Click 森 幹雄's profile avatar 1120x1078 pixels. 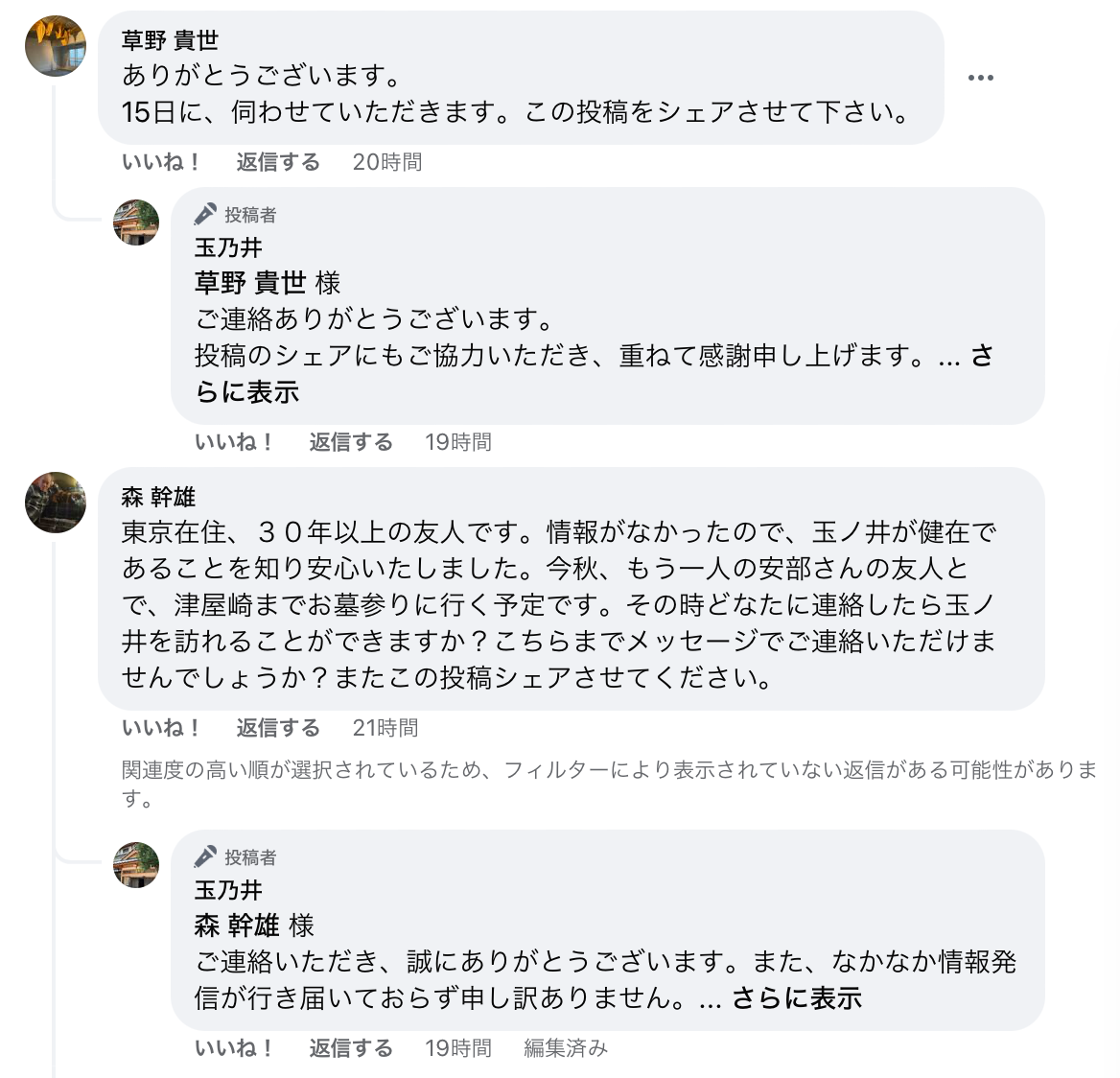[x=56, y=502]
